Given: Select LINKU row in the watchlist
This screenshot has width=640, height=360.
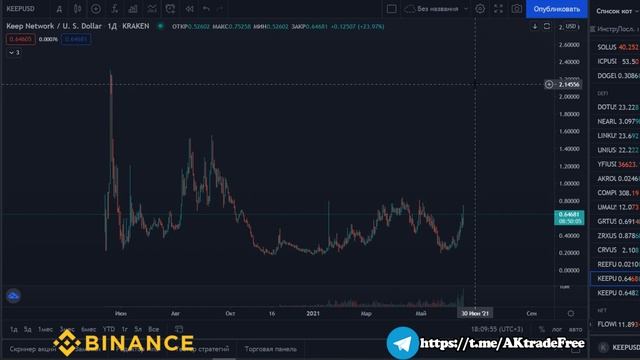Looking at the screenshot, I should 616,136.
